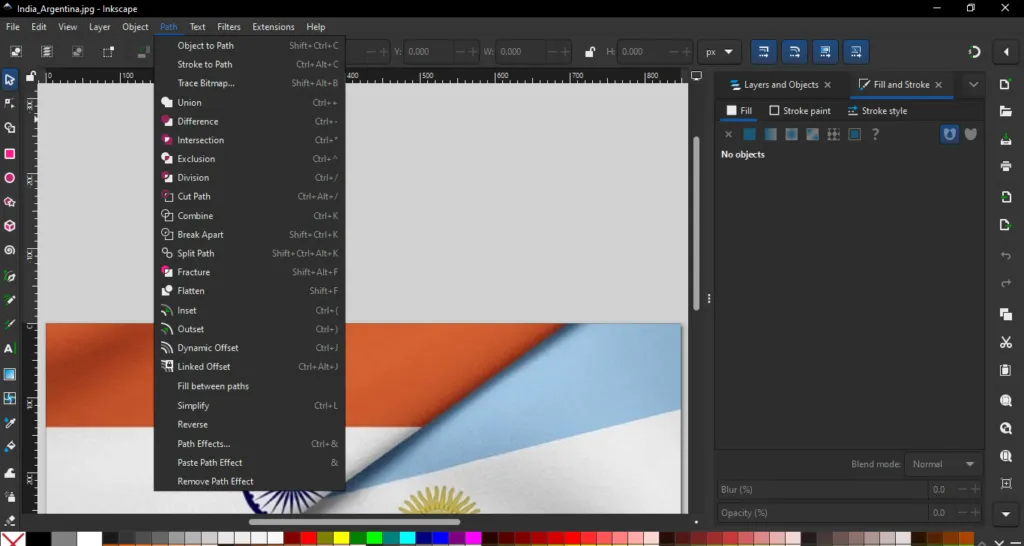Switch to Stroke paint tab
Viewport: 1024px width, 546px height.
pos(800,111)
